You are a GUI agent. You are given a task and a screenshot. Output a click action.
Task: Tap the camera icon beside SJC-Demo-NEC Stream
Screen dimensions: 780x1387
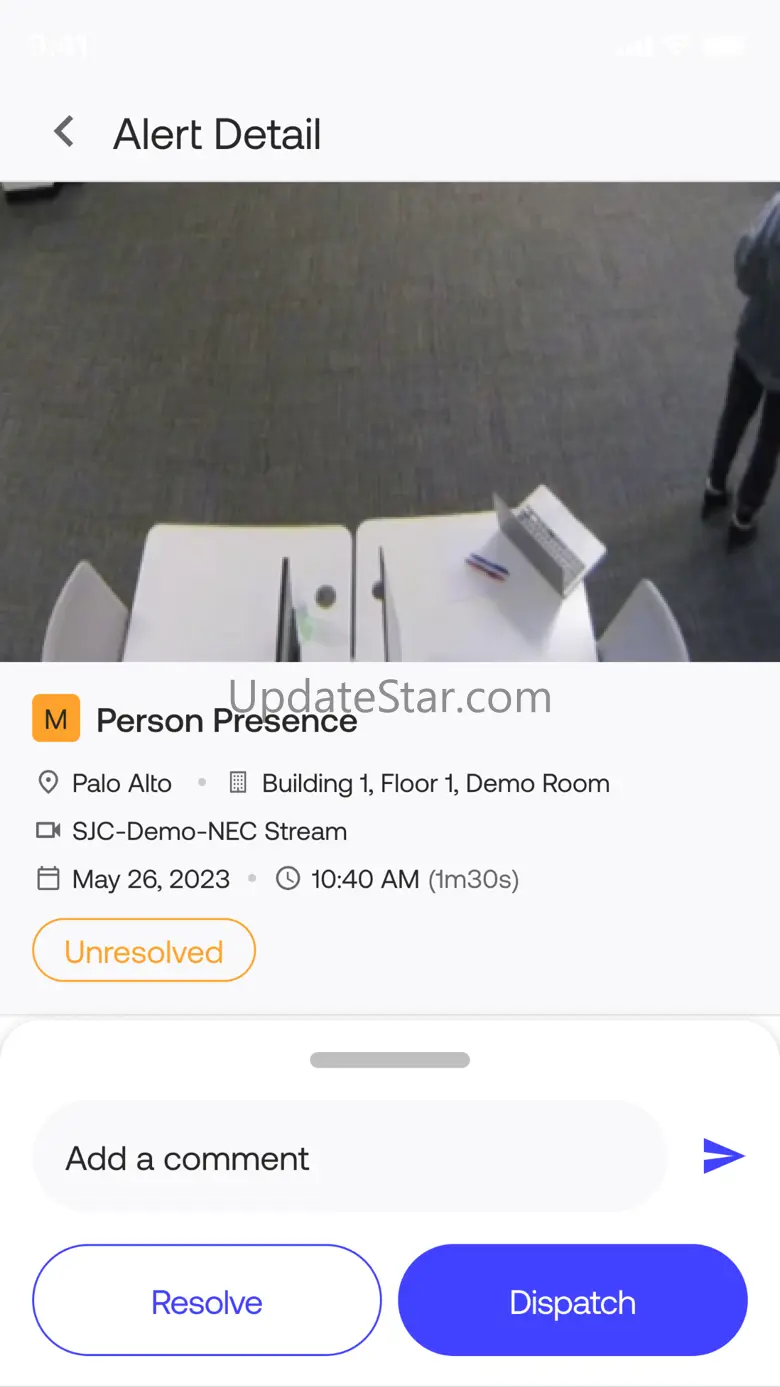pyautogui.click(x=48, y=830)
